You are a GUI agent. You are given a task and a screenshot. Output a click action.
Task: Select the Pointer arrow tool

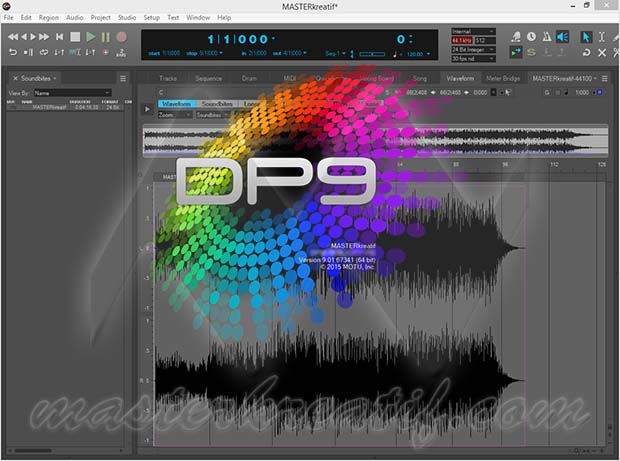[x=586, y=37]
